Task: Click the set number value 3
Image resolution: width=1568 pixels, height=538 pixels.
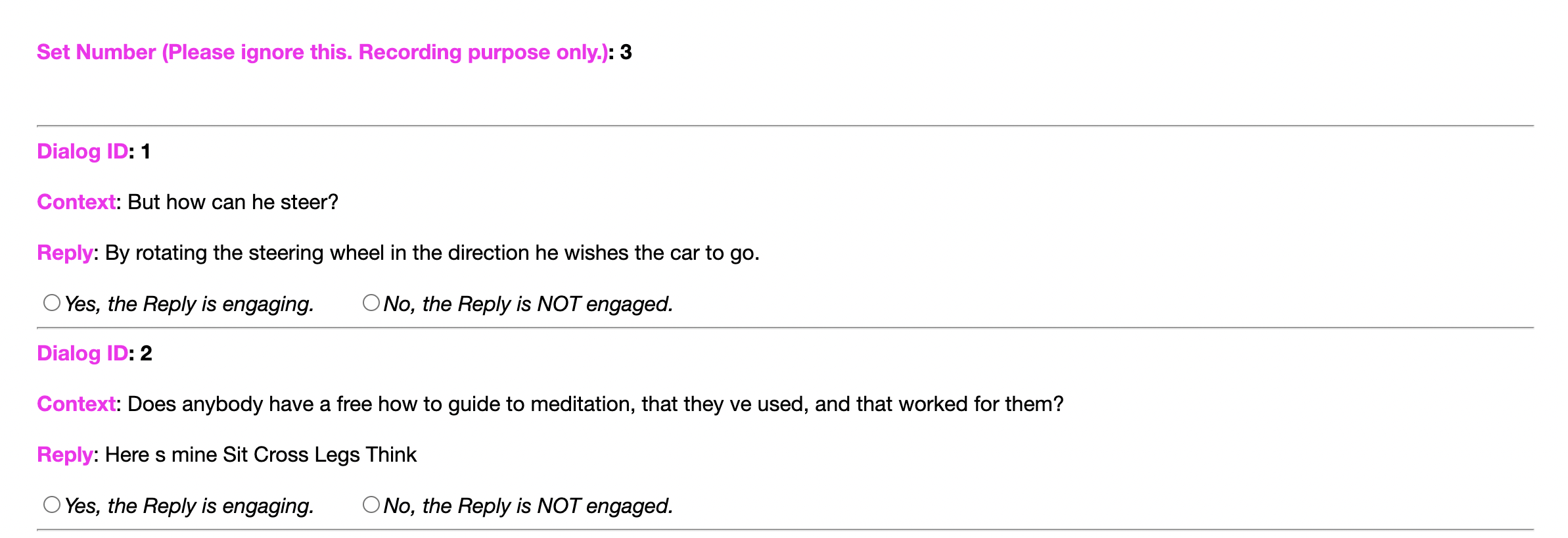Action: 626,52
